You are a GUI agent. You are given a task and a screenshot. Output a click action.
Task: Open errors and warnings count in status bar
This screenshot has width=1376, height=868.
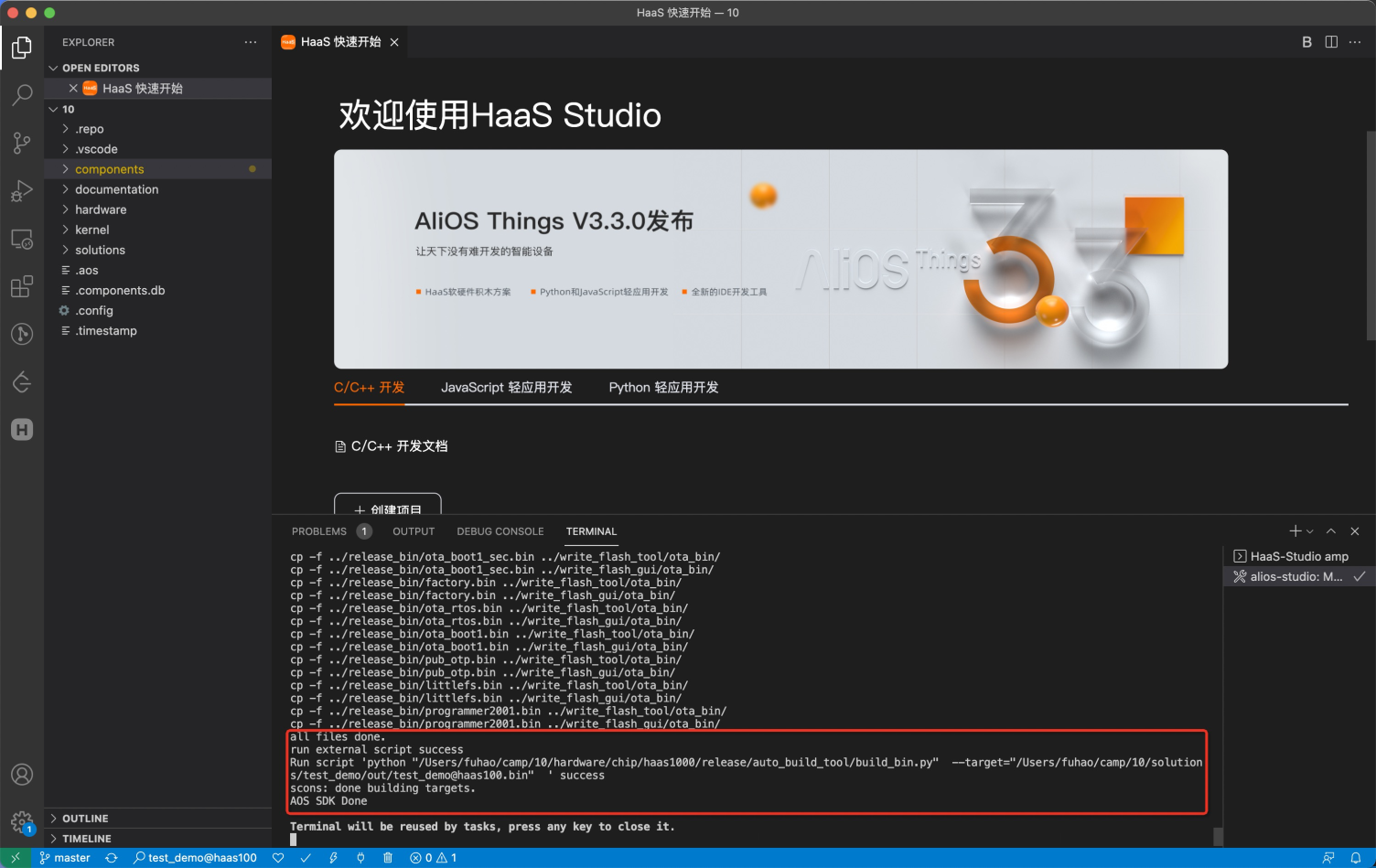(x=434, y=858)
